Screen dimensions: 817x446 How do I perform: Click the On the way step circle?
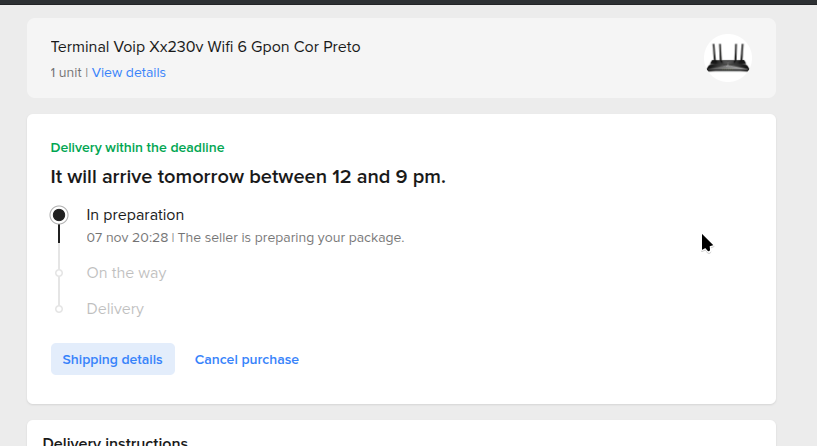[59, 273]
